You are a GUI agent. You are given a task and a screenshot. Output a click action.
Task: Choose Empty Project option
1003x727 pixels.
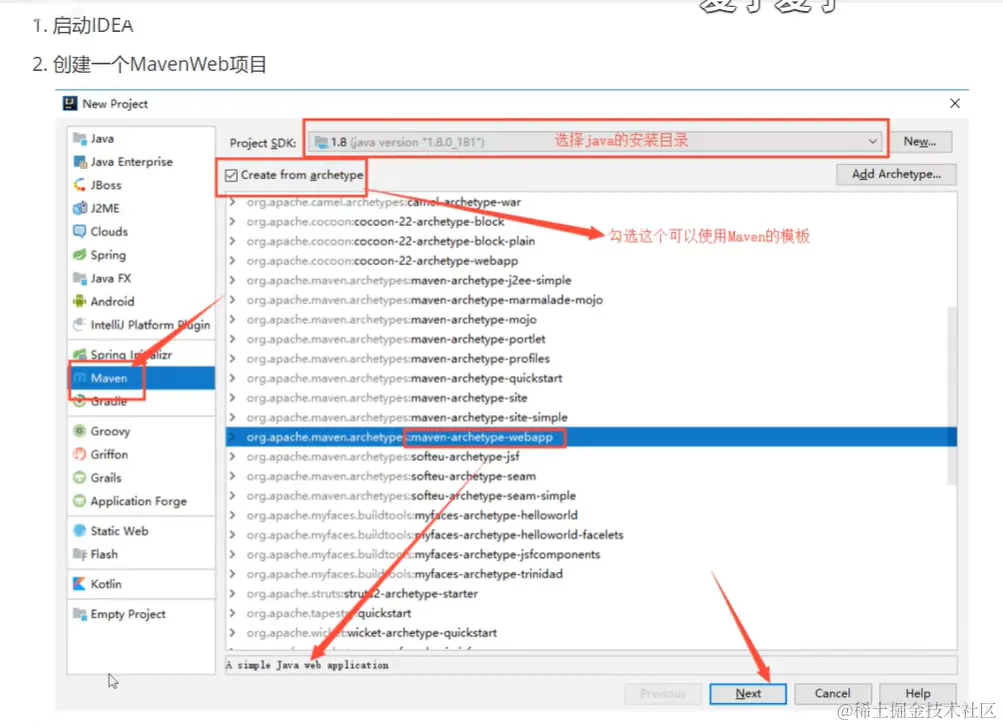pyautogui.click(x=141, y=614)
